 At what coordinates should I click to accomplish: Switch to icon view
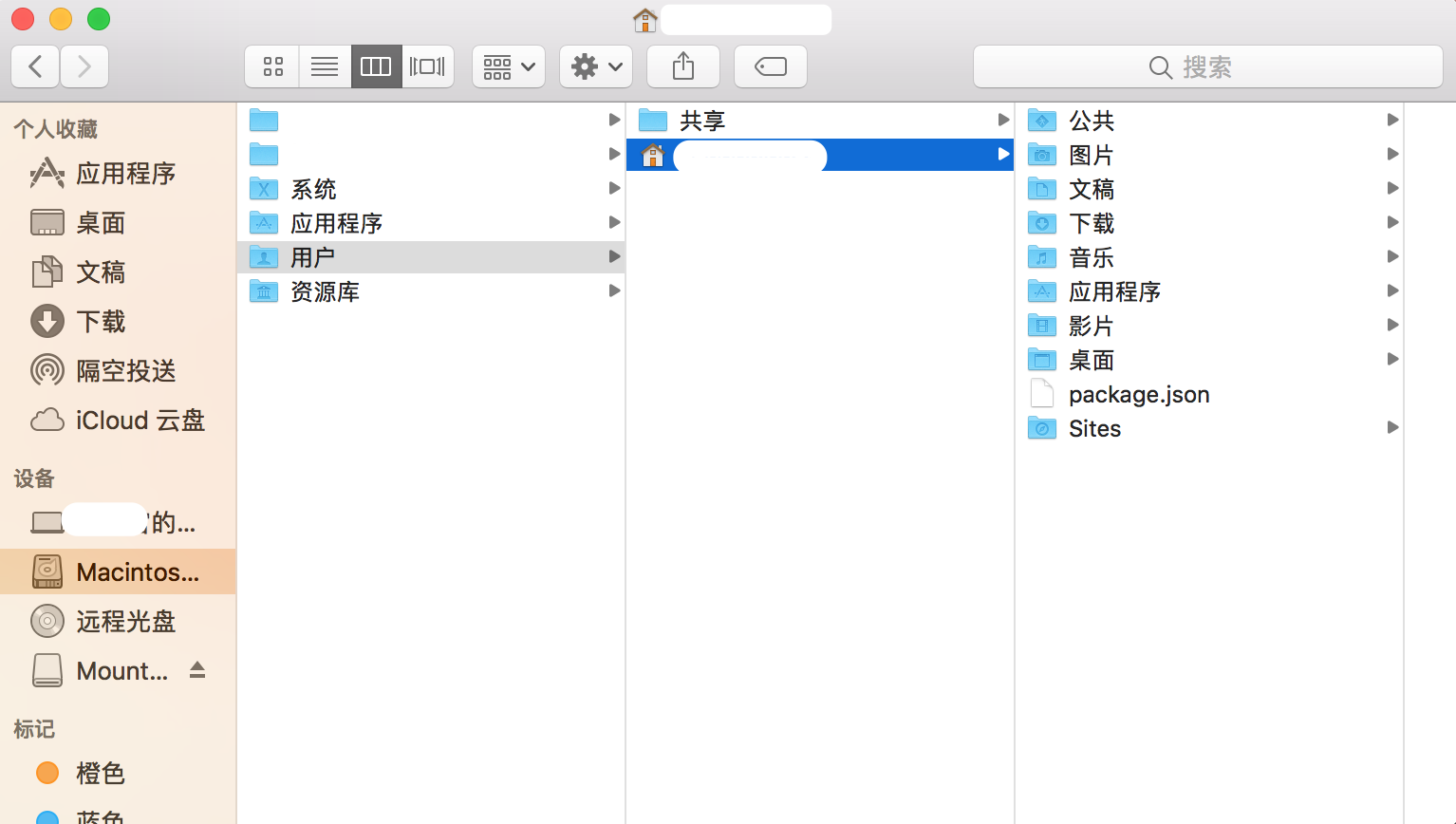[272, 66]
